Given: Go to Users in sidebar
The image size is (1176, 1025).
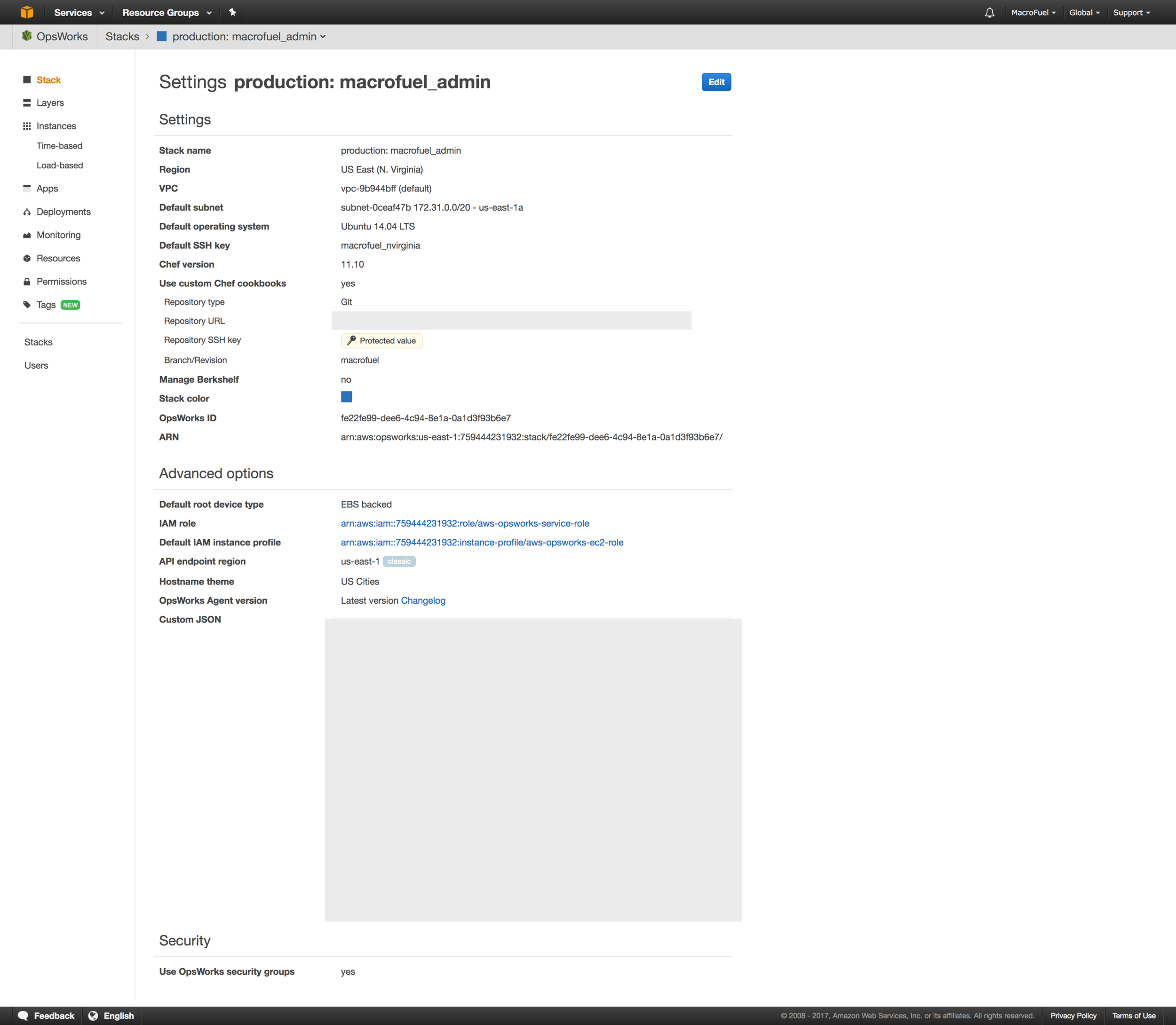Looking at the screenshot, I should point(36,365).
